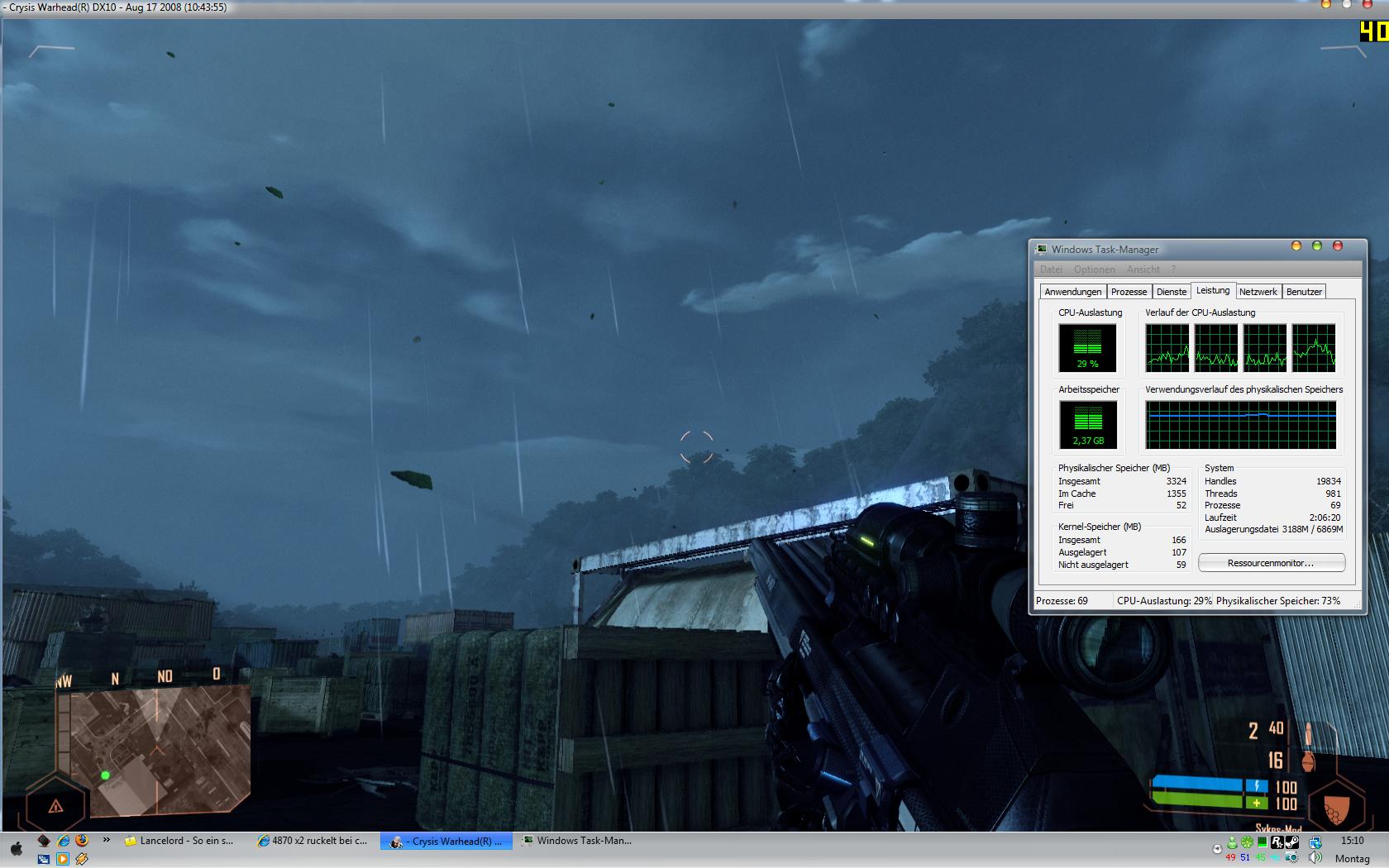This screenshot has width=1389, height=868.
Task: Expand quick launch overflow chevron
Action: [x=106, y=839]
